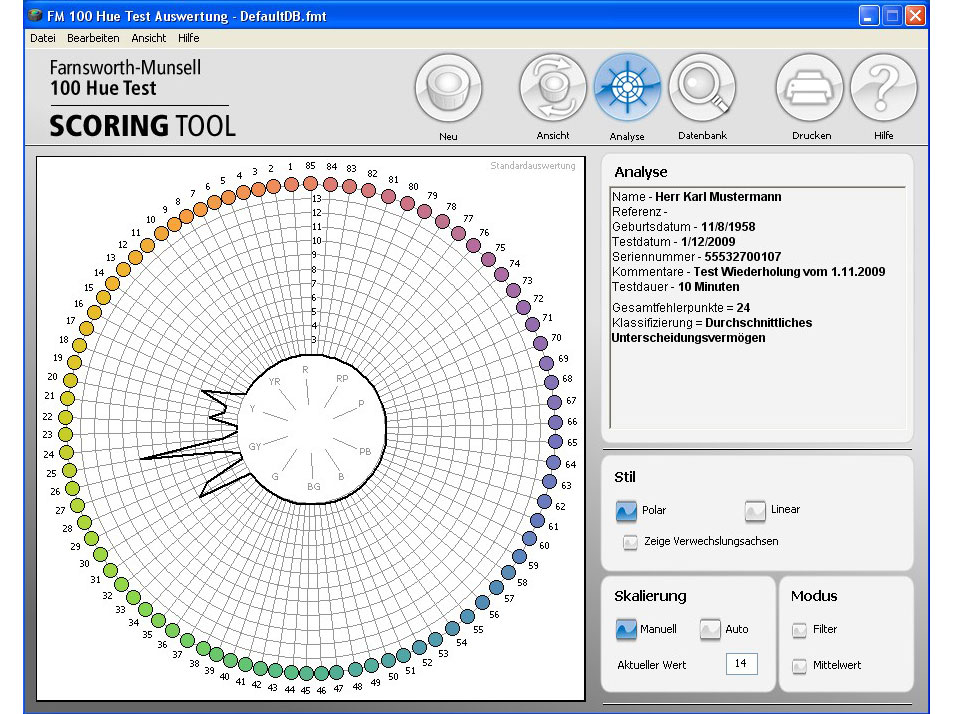953x714 pixels.
Task: Open the Datenbank magnifier icon
Action: (703, 87)
